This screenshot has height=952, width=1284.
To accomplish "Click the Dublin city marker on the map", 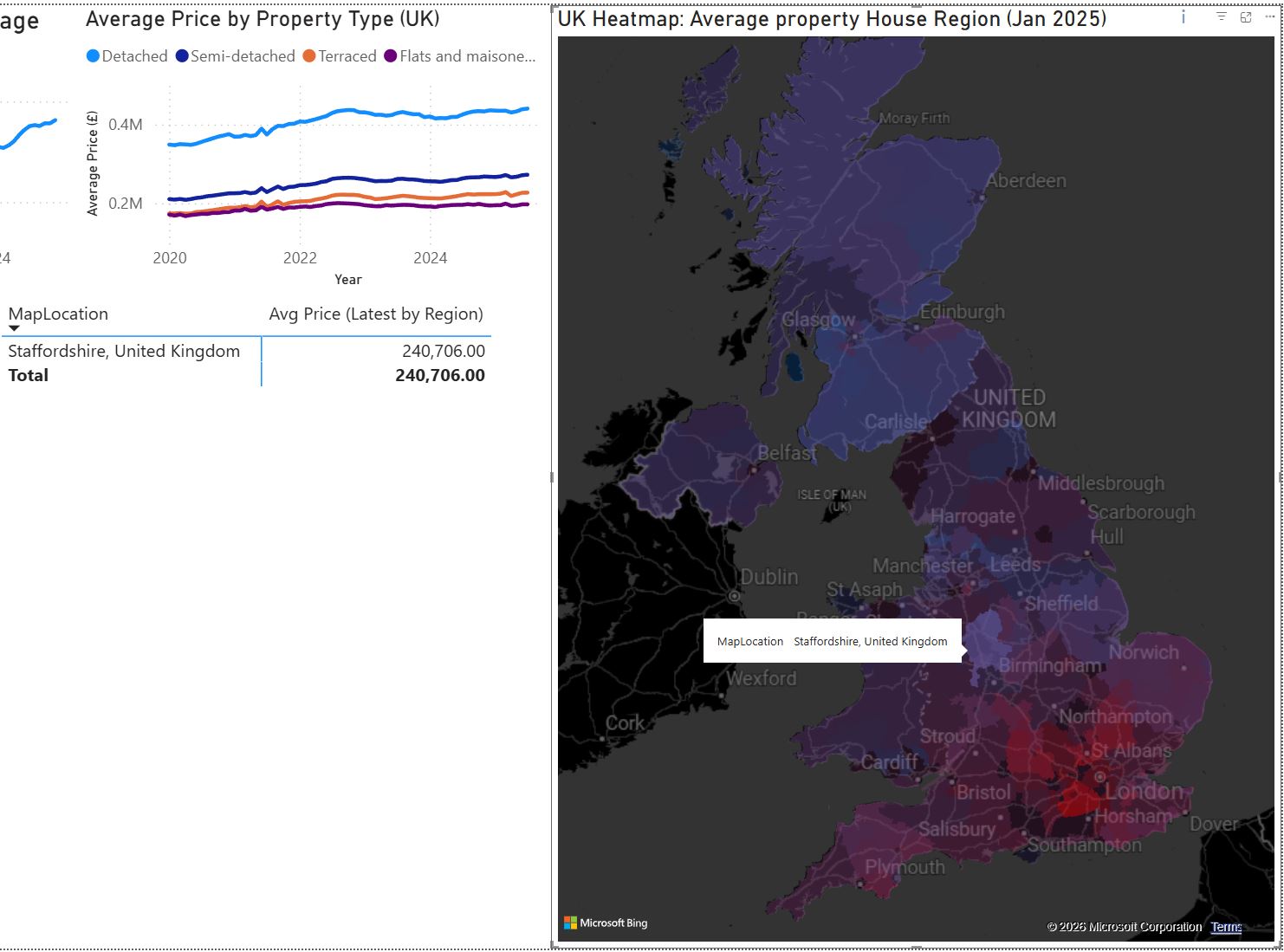I will 735,596.
